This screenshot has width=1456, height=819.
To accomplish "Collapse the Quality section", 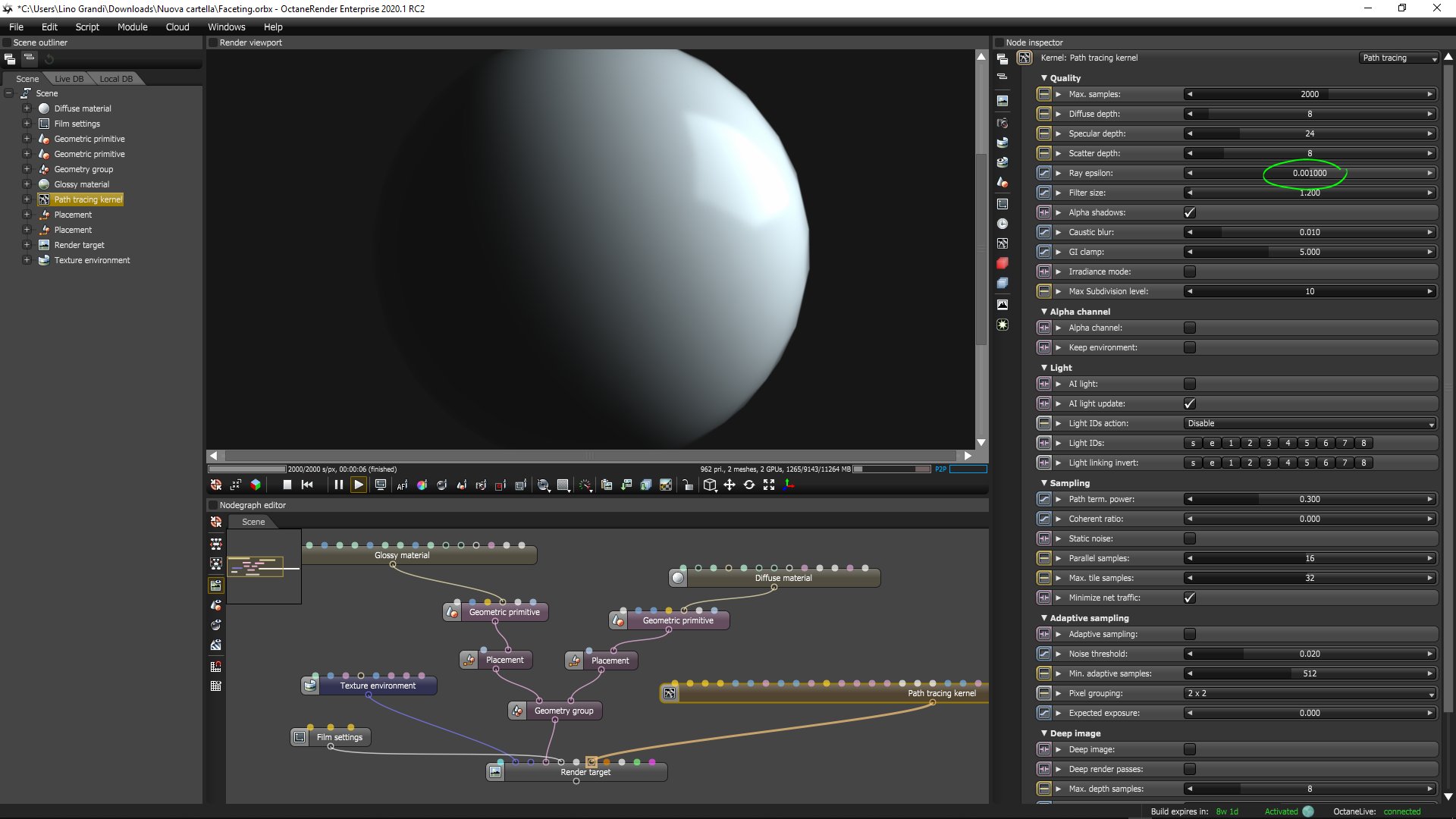I will [1044, 78].
